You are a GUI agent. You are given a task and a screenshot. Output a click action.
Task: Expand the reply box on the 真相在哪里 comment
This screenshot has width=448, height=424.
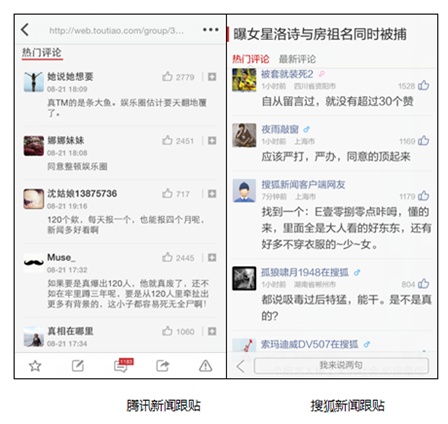tap(212, 331)
